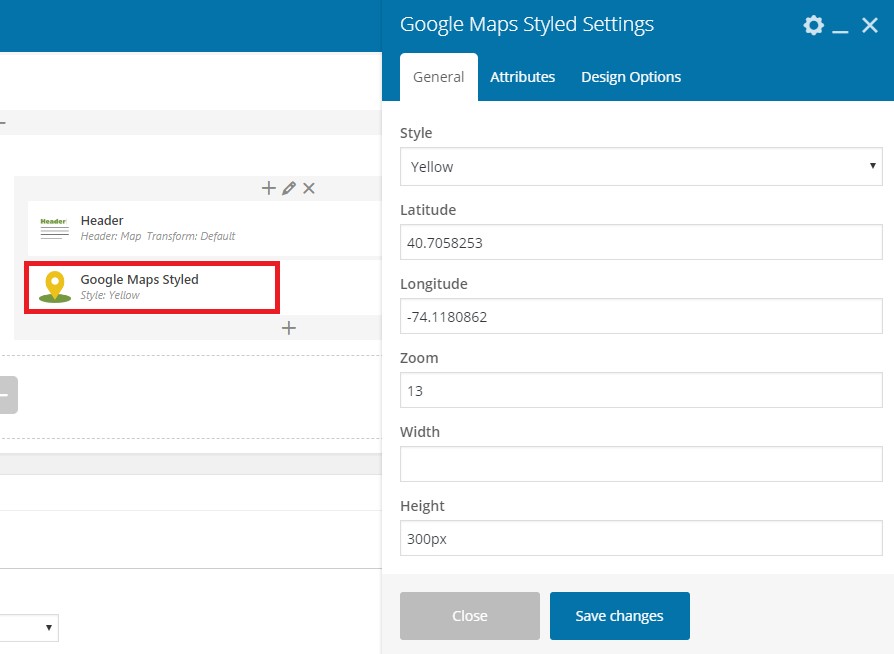
Task: Select the Google Maps Styled element title
Action: point(139,279)
